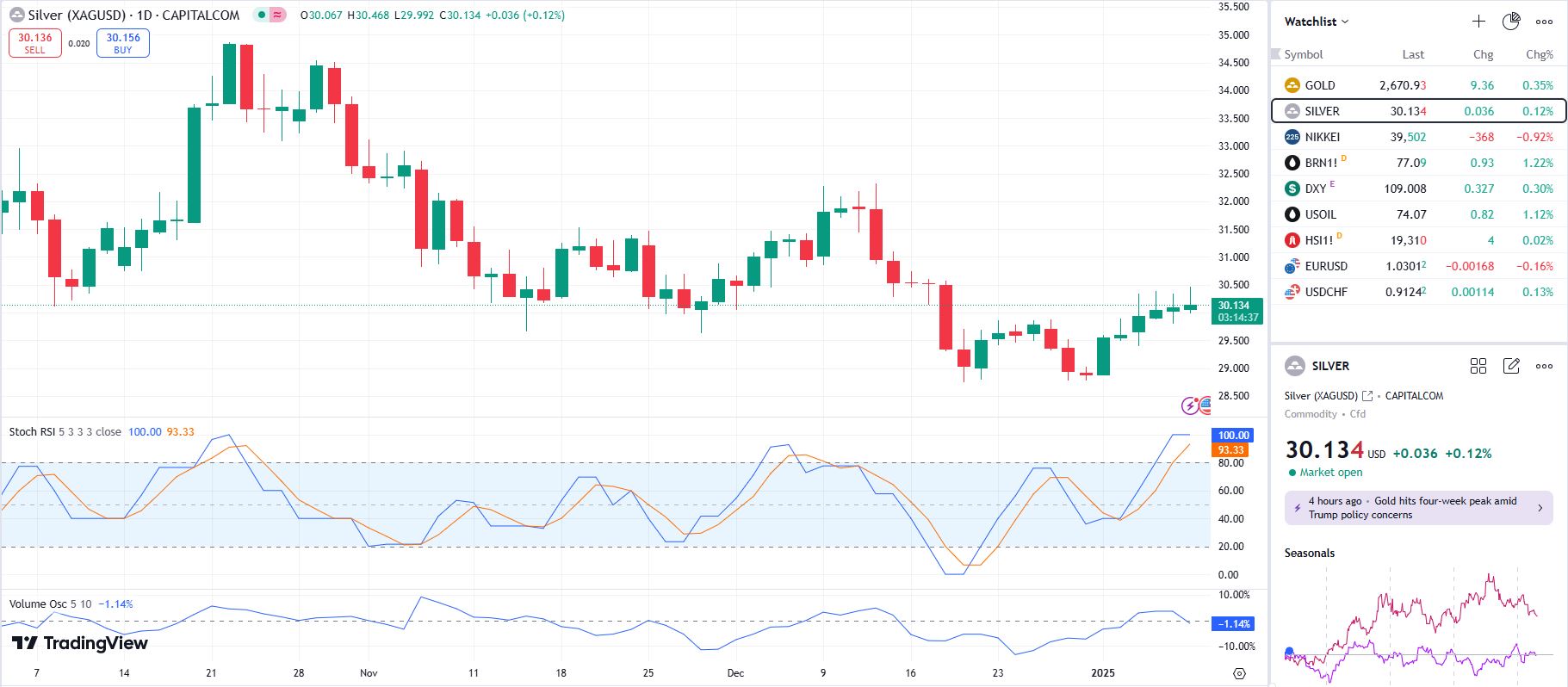Open chart settings gear at bottom right
Viewport: 1568px width, 687px height.
[x=1239, y=673]
